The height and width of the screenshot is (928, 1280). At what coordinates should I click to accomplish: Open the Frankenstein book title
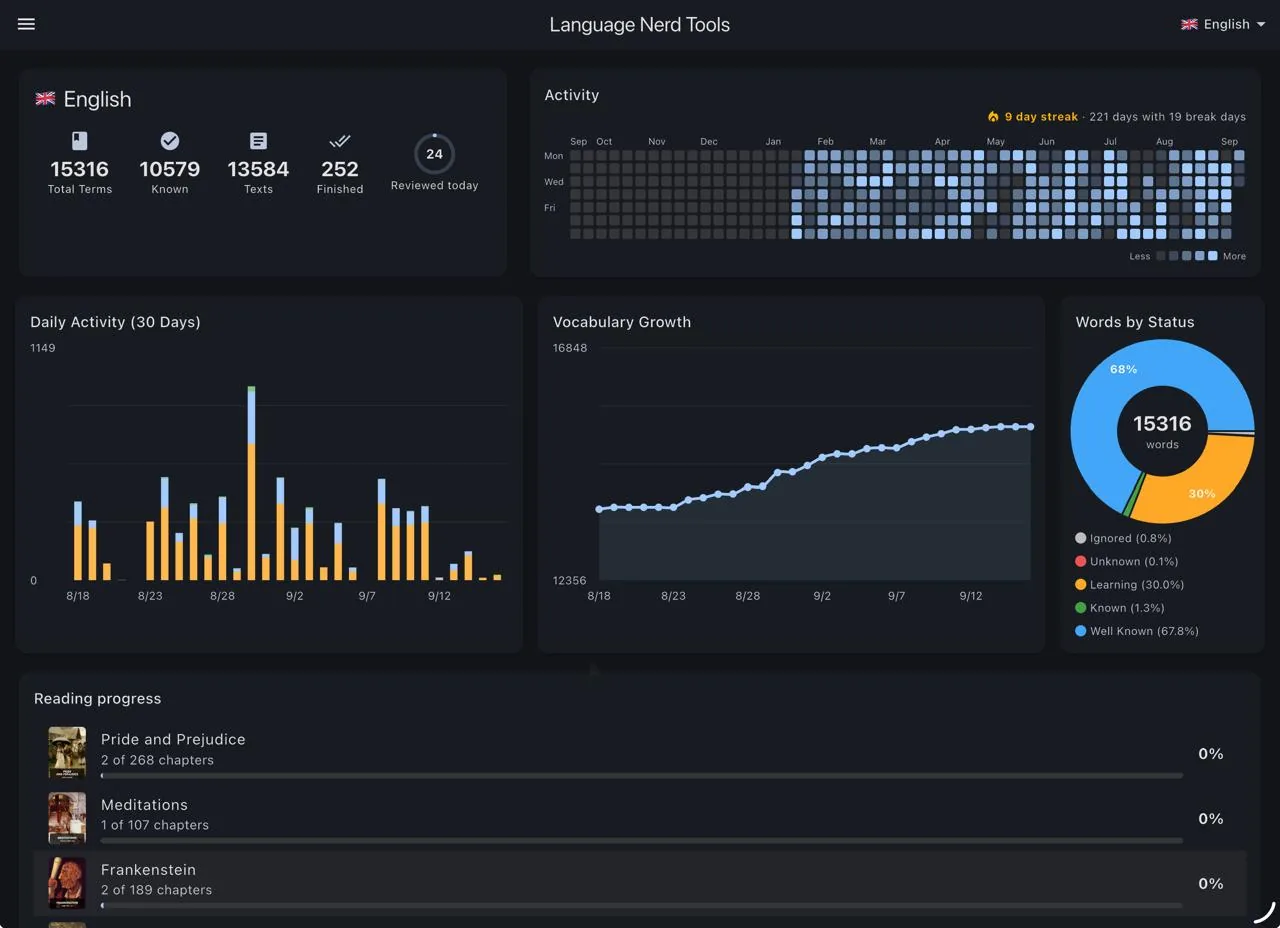(x=148, y=869)
